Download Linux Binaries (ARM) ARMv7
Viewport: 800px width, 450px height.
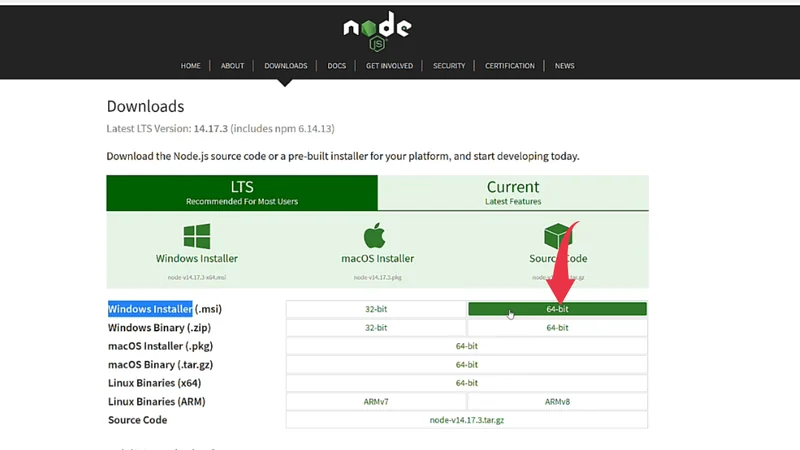pyautogui.click(x=376, y=402)
